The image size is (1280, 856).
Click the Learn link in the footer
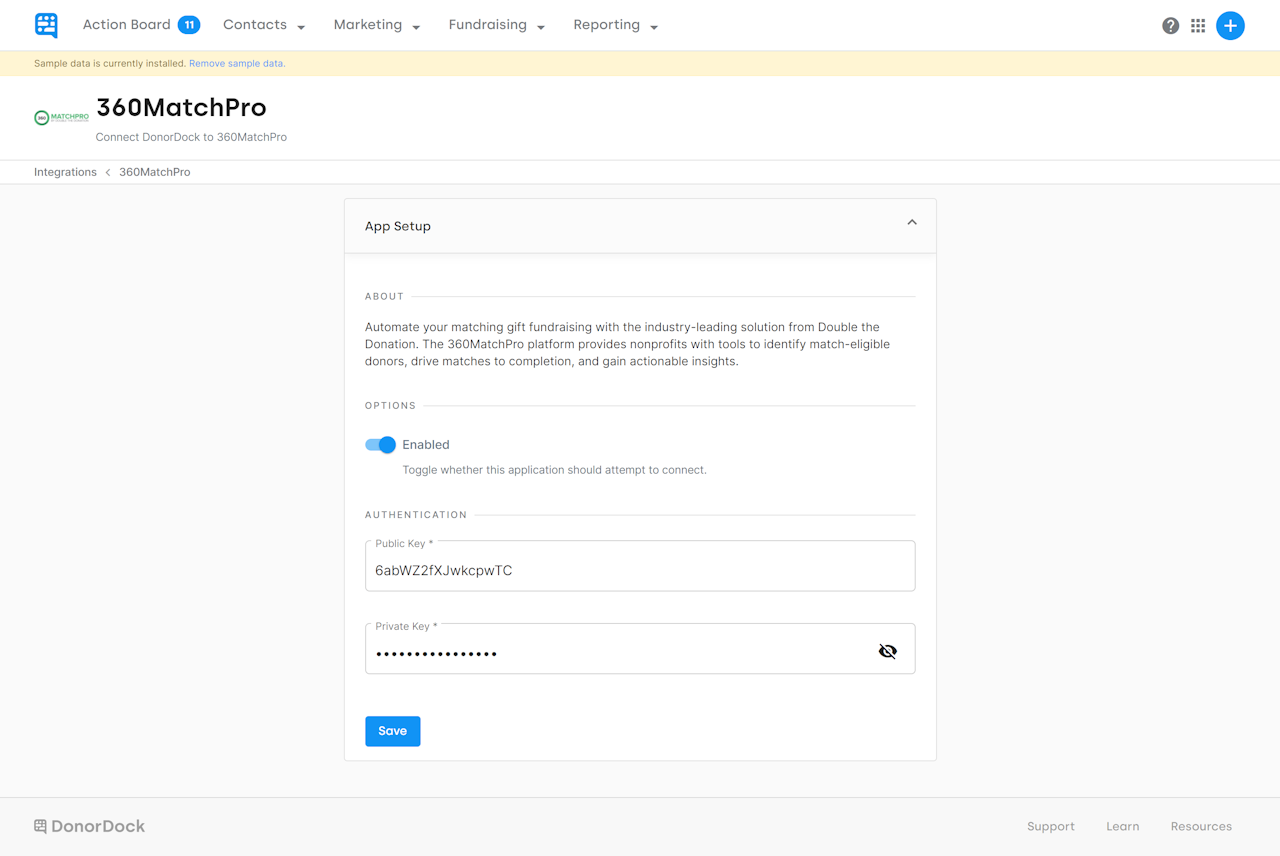coord(1122,826)
